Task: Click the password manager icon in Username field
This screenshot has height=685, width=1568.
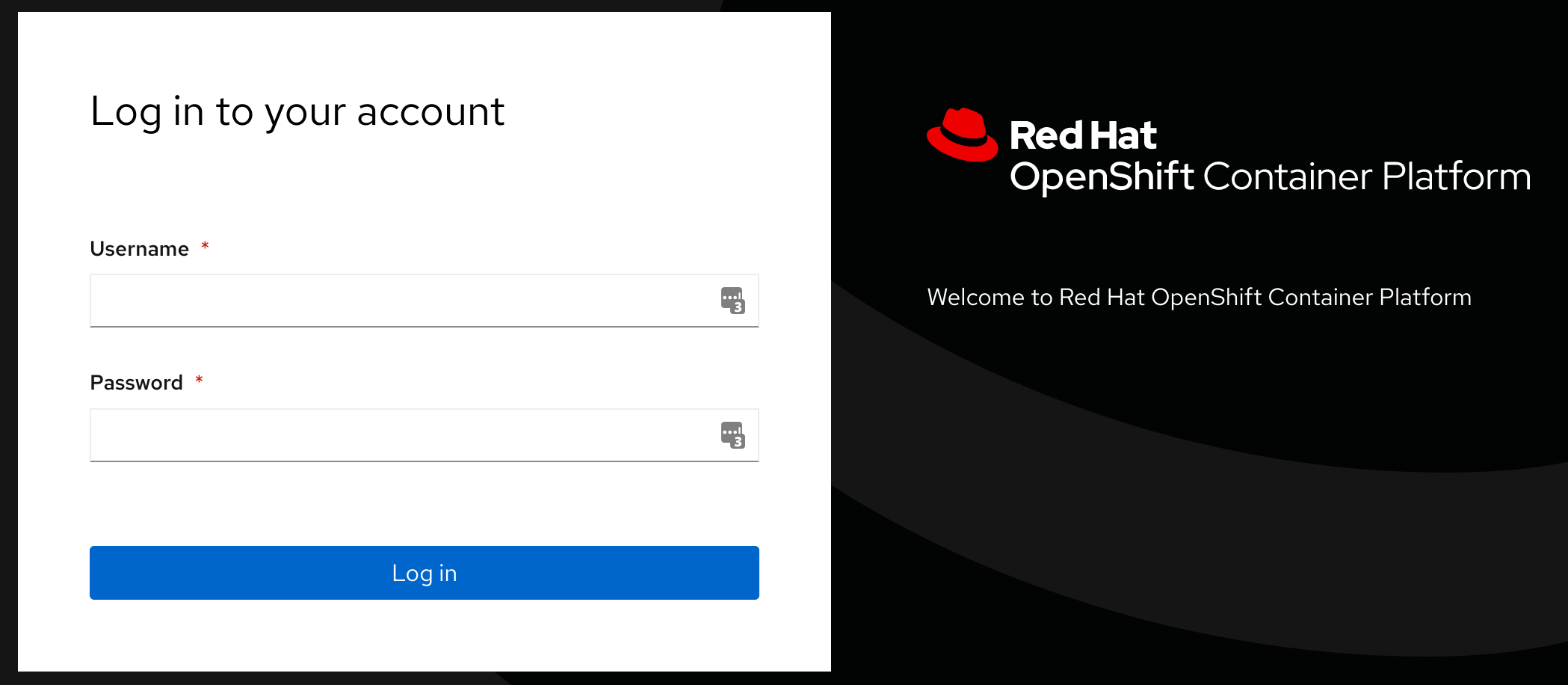Action: [x=732, y=301]
